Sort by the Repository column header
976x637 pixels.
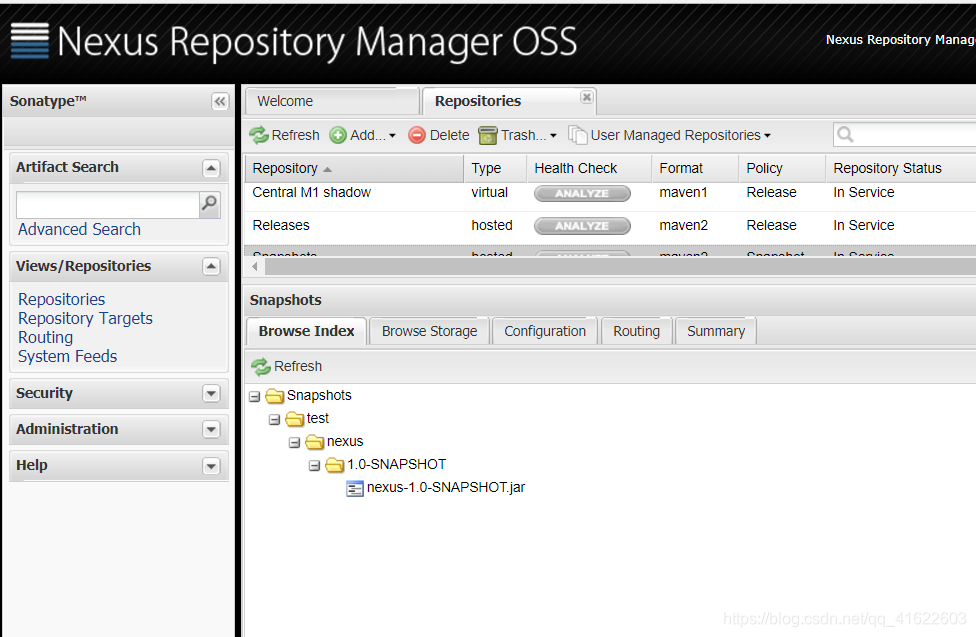click(x=355, y=168)
